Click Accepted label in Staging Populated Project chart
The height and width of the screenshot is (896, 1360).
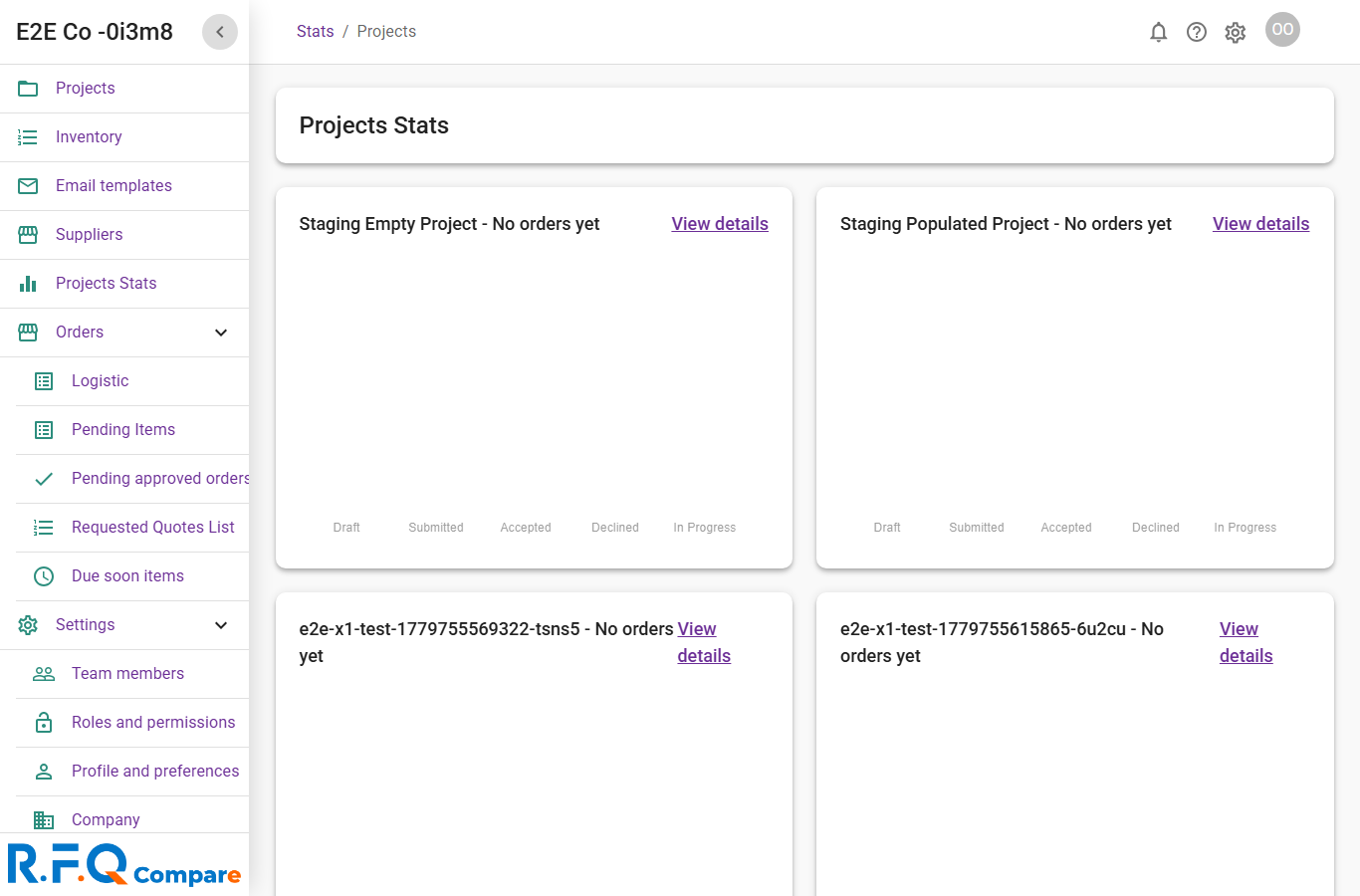(x=1066, y=528)
